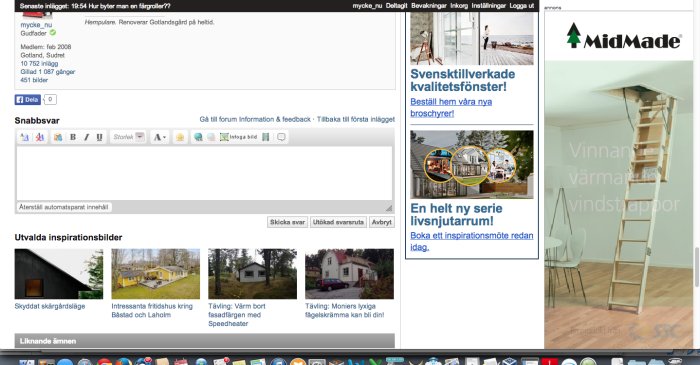700x365 pixels.
Task: Click the window interior ad image
Action: pyautogui.click(x=472, y=38)
